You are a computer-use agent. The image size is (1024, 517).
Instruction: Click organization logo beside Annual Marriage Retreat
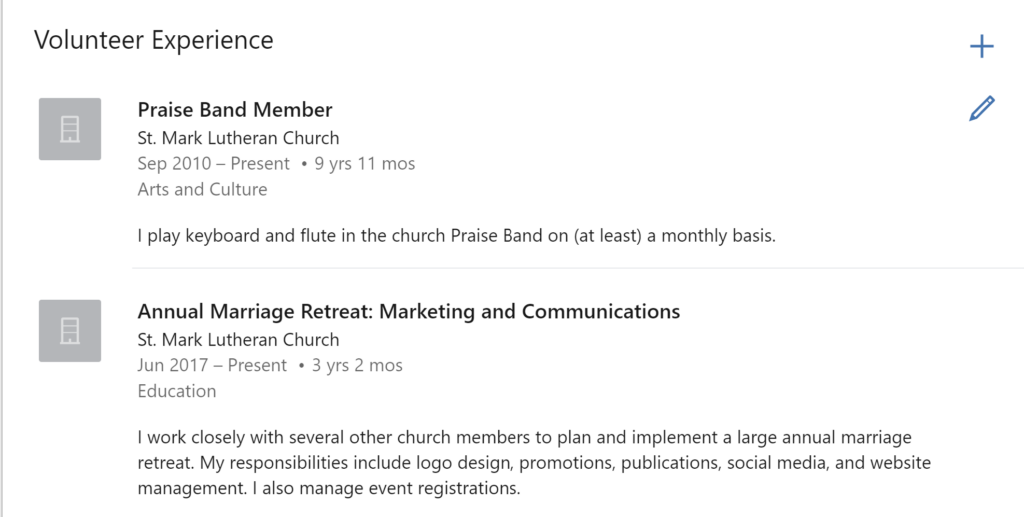click(x=70, y=330)
